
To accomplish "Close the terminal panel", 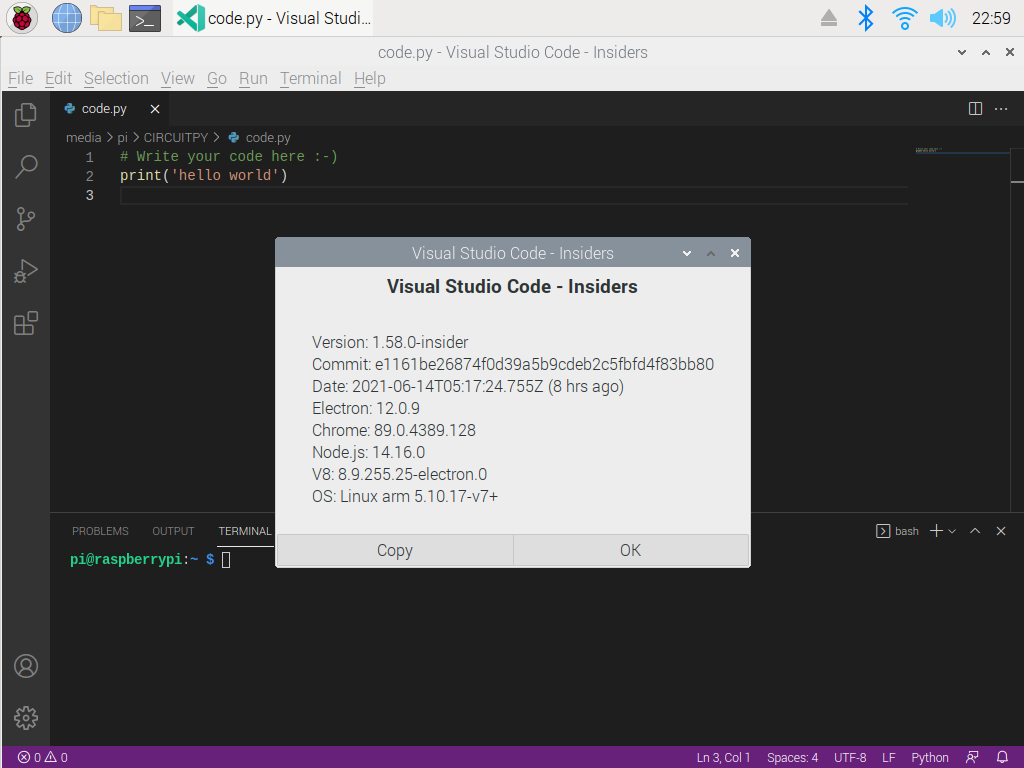I will [x=1000, y=531].
